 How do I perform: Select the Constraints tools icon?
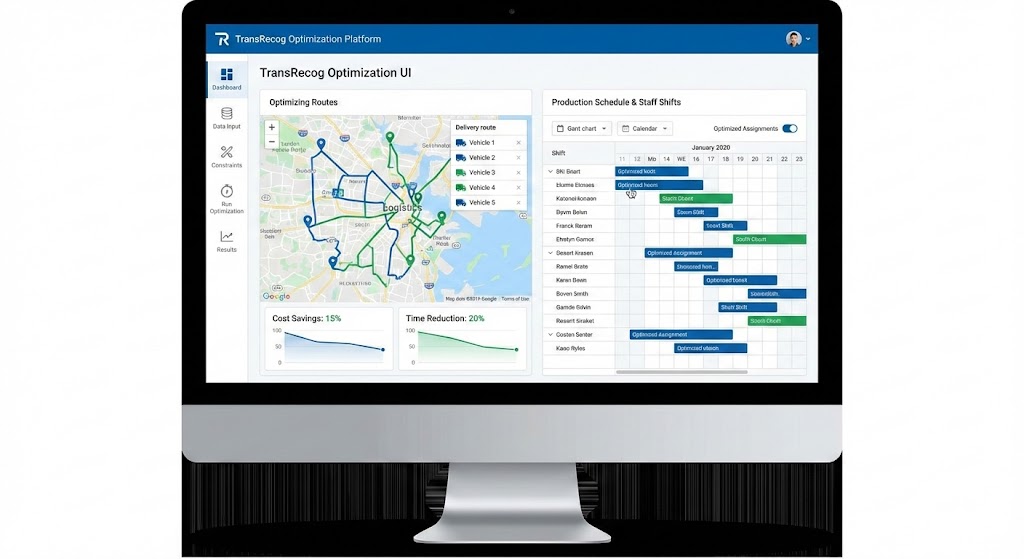[227, 152]
